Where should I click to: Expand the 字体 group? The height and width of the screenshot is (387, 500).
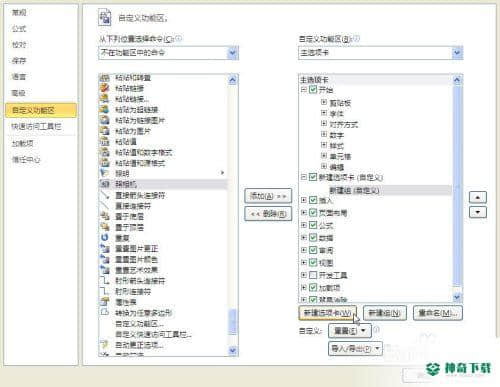(324, 113)
